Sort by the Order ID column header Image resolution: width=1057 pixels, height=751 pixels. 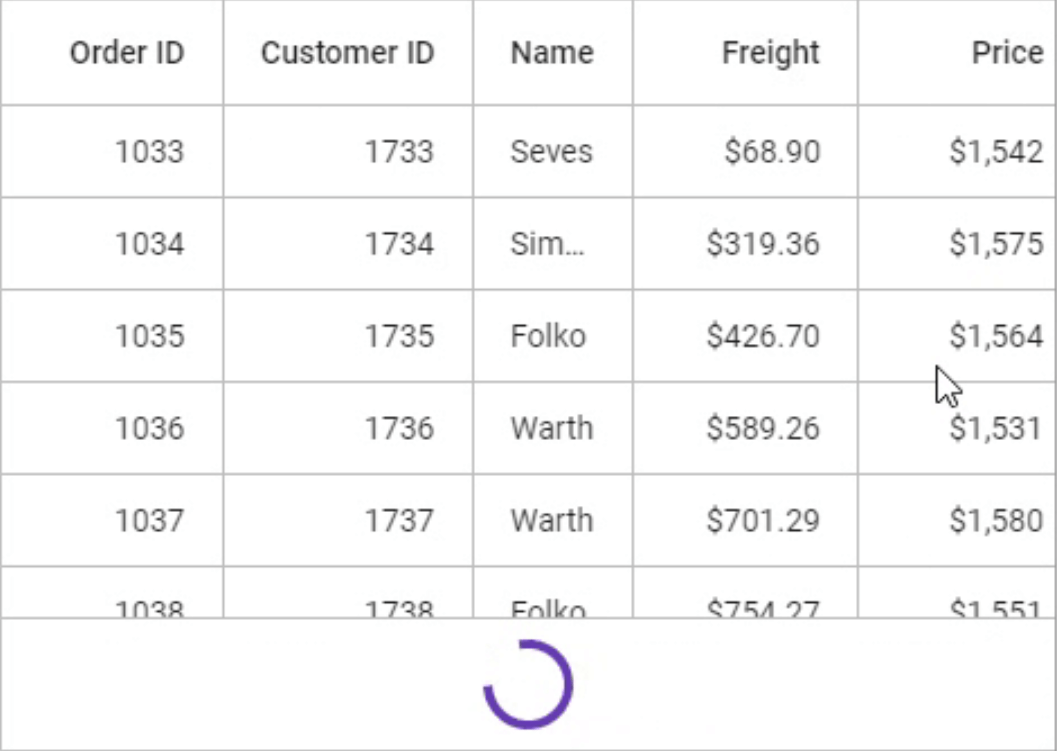127,53
